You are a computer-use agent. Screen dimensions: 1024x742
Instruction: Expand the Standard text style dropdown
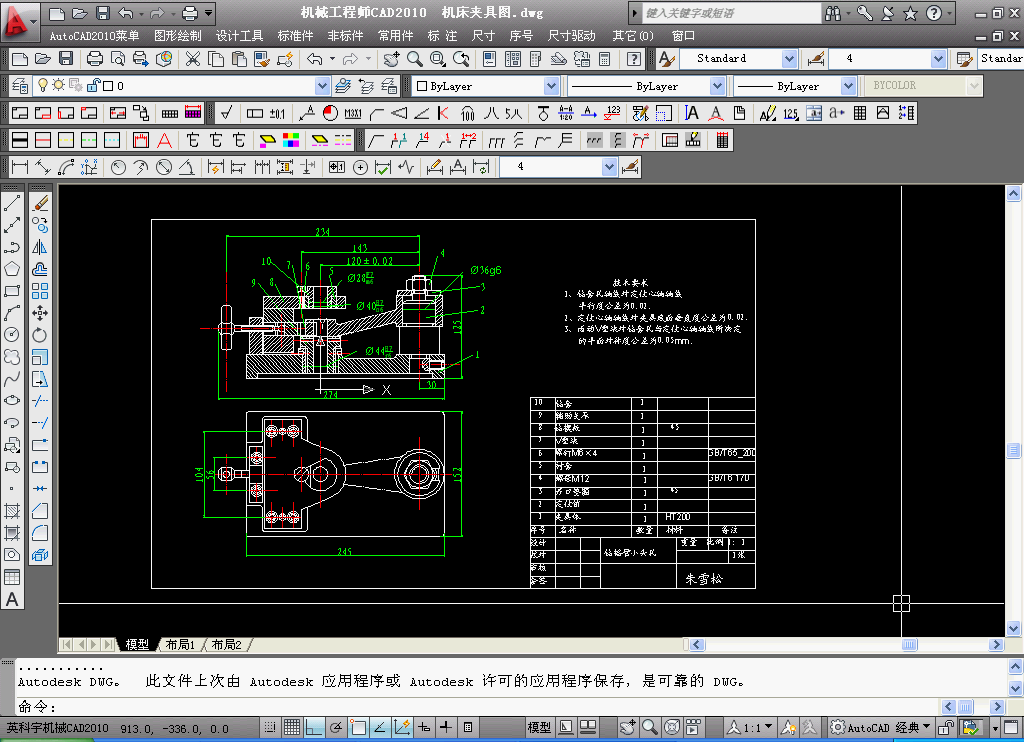pyautogui.click(x=789, y=59)
